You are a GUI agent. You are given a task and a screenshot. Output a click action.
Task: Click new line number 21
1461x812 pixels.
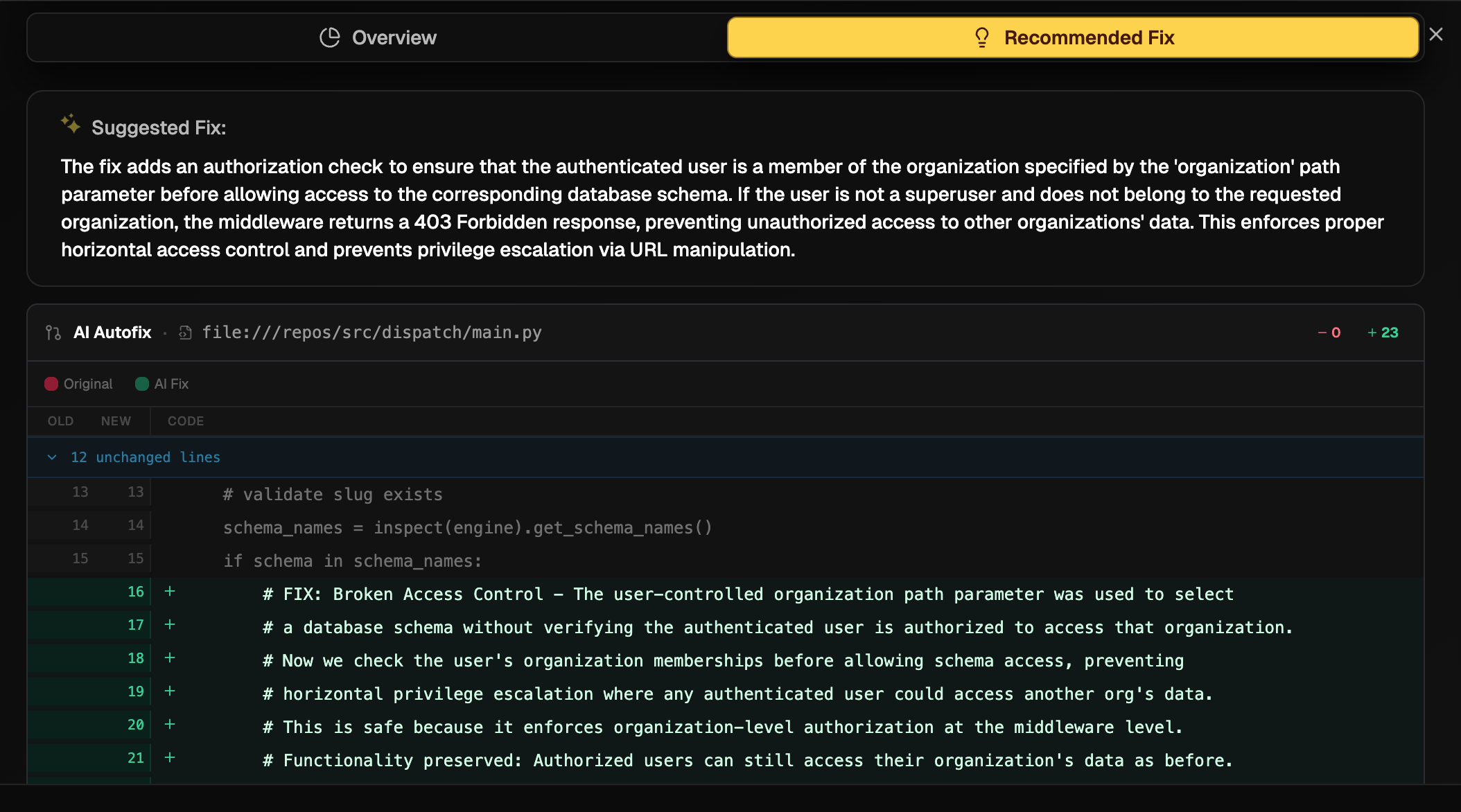[136, 758]
